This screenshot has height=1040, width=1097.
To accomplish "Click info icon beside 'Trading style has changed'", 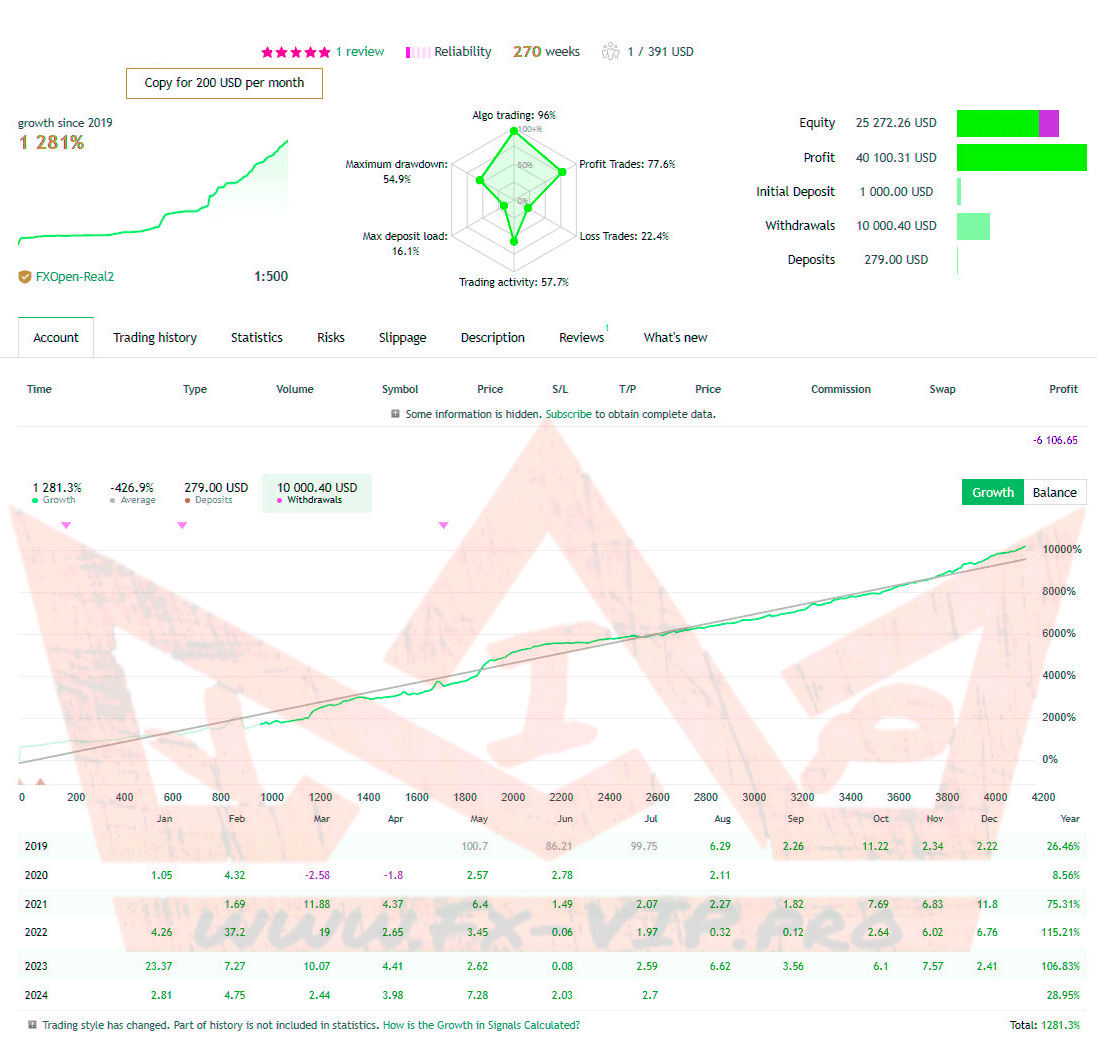I will (x=32, y=1025).
